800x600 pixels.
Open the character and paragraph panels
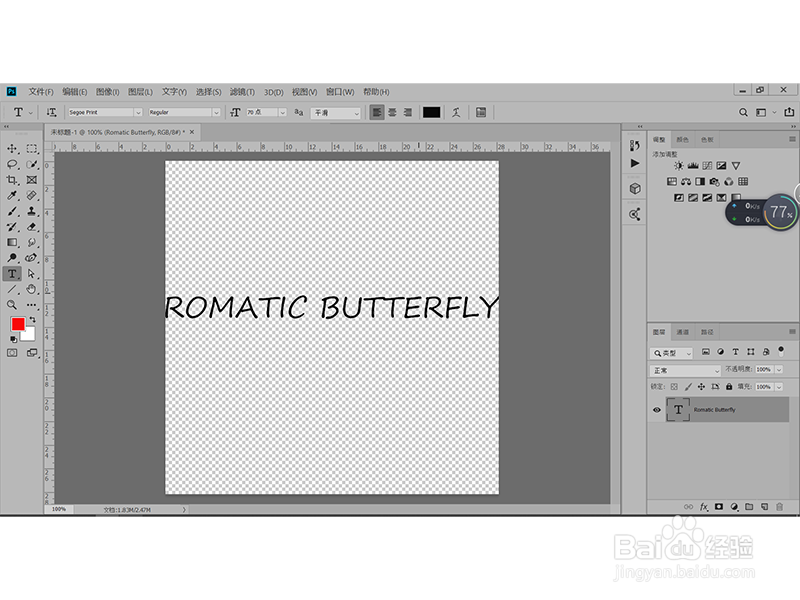point(481,112)
